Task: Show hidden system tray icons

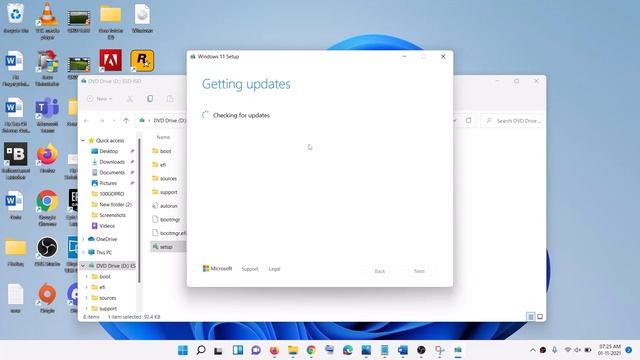Action: [533, 350]
